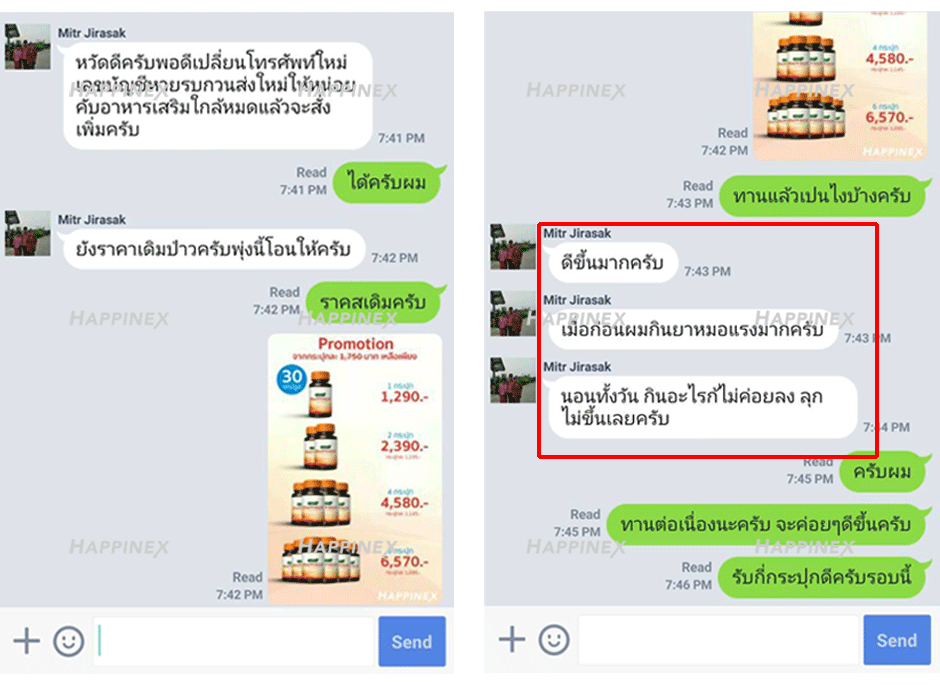Select the green รับกี่กระปุกดีครับรอบนี้ bubble
940x685 pixels.
pyautogui.click(x=824, y=577)
